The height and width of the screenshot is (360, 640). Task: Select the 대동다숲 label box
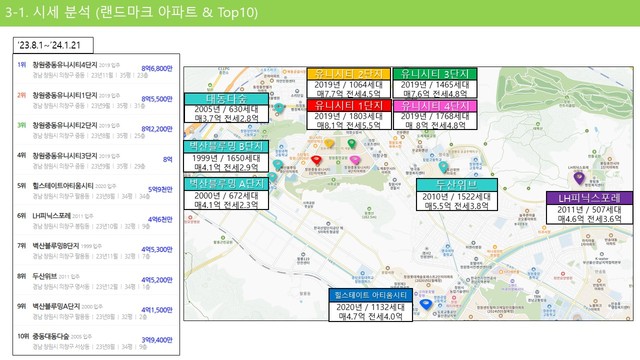227,108
